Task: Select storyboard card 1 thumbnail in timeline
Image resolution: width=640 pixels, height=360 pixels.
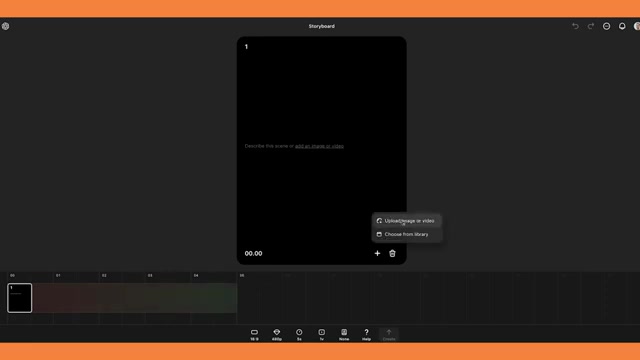Action: tap(20, 298)
